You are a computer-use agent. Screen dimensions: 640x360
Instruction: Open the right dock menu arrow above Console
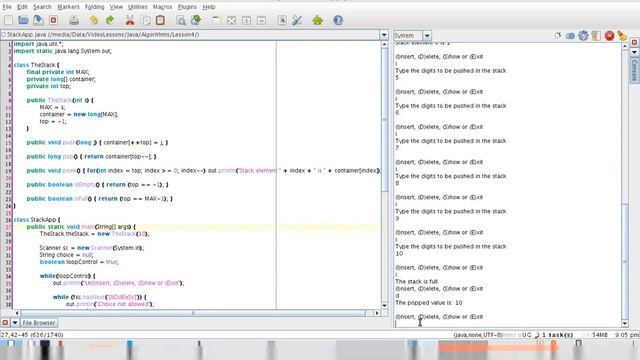(x=634, y=52)
